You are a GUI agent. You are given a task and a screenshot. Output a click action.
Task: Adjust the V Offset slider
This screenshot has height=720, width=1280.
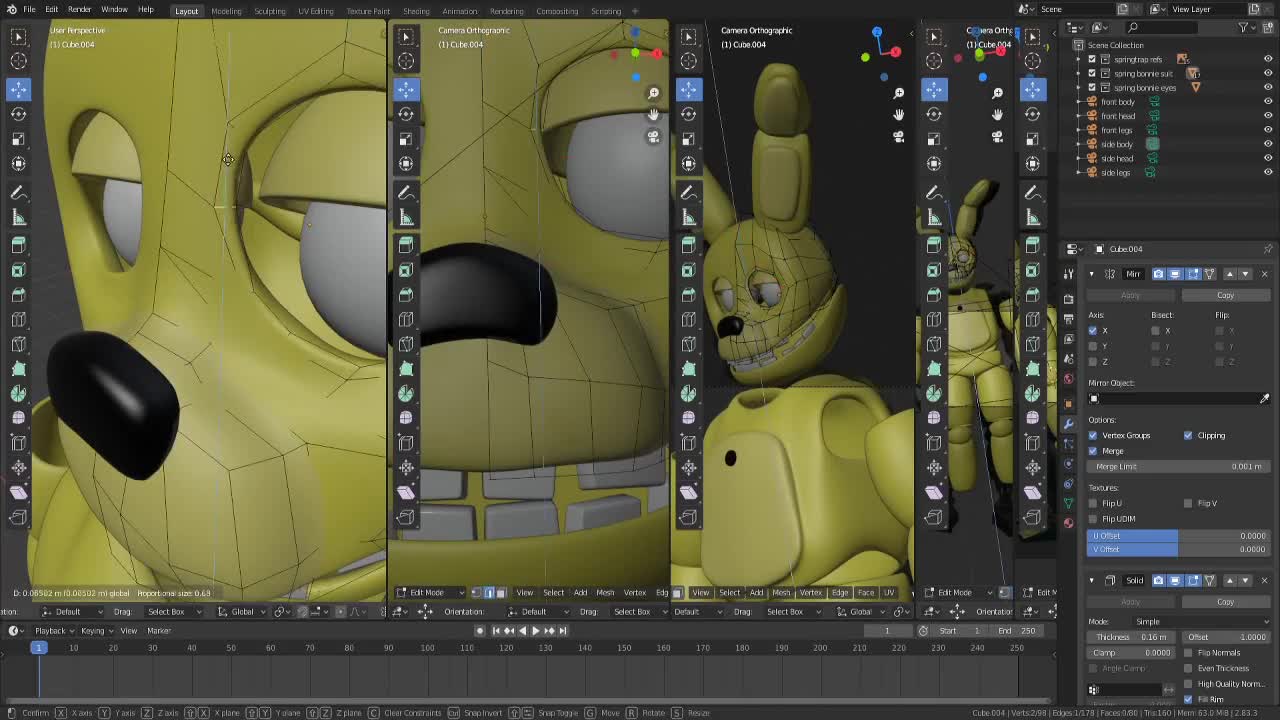pos(1178,549)
